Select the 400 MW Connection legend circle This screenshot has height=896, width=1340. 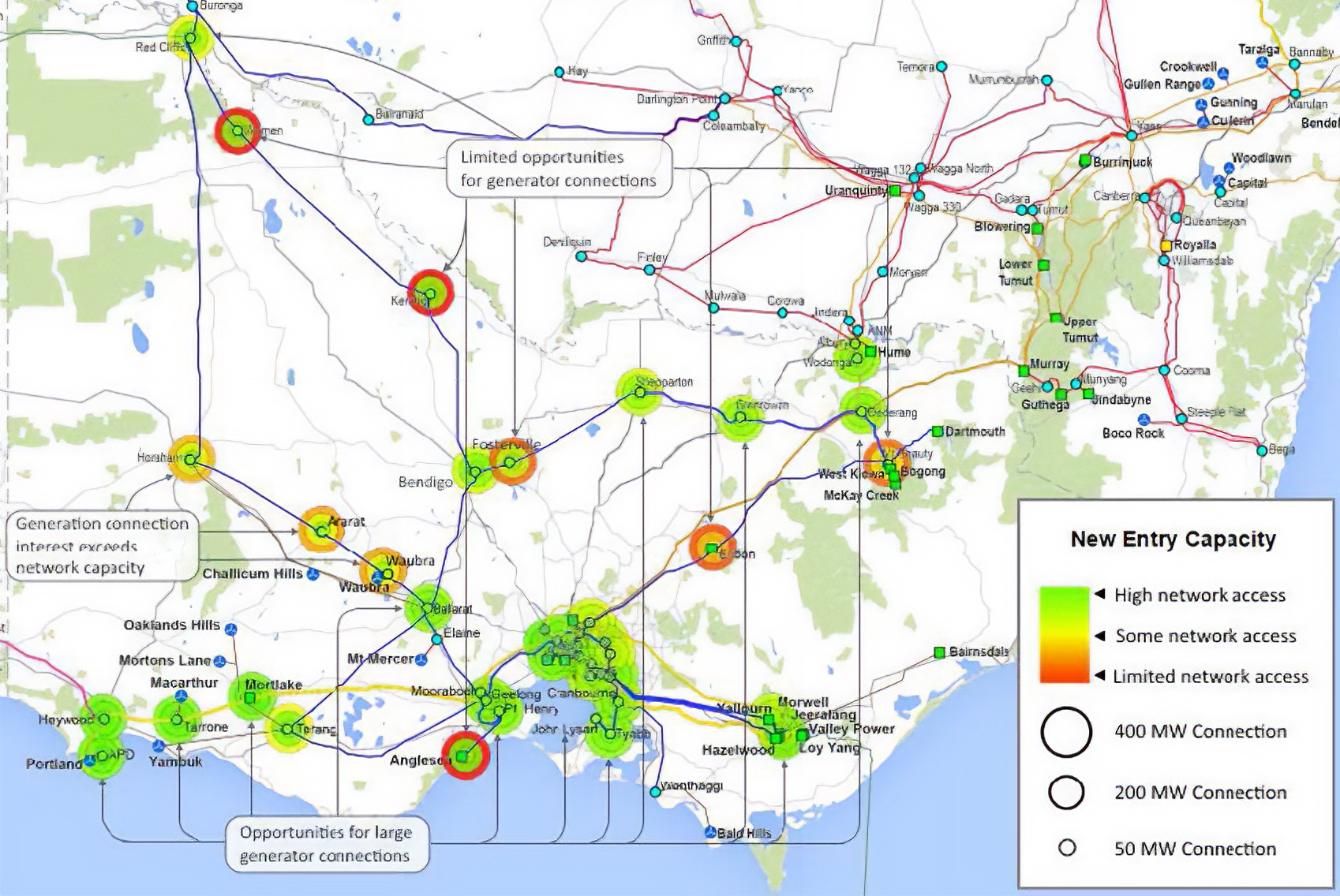tap(1066, 732)
